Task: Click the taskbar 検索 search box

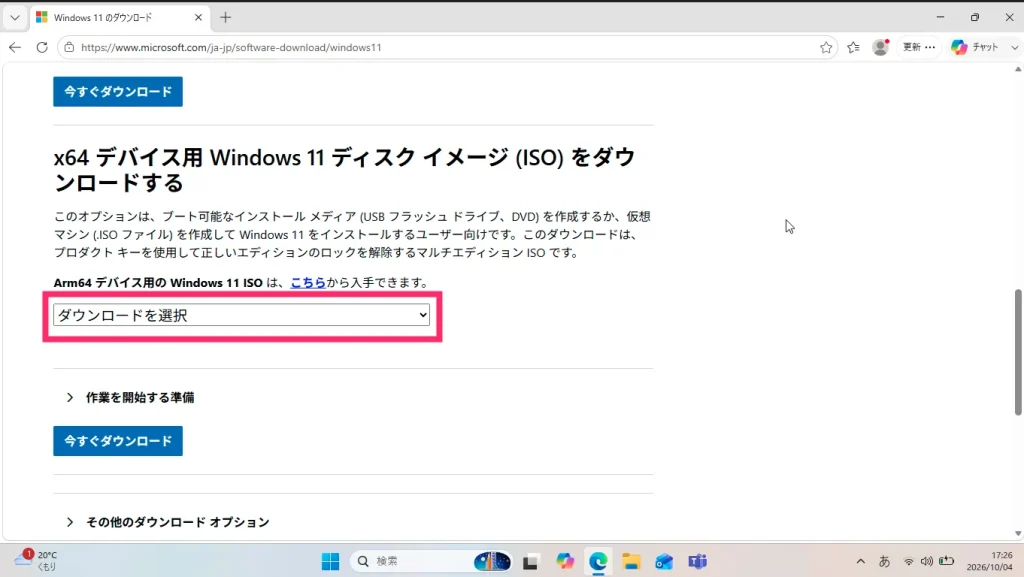Action: (431, 561)
